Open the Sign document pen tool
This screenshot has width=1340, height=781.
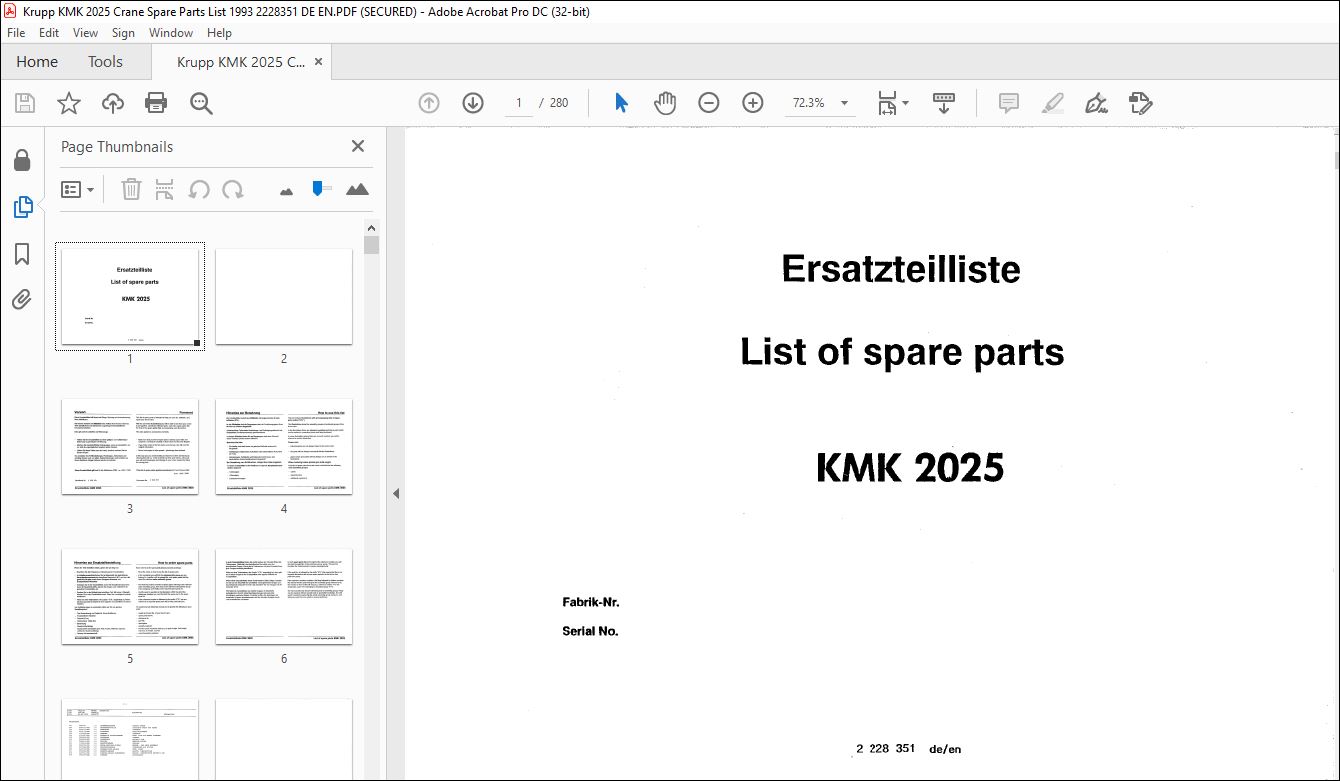[1097, 103]
